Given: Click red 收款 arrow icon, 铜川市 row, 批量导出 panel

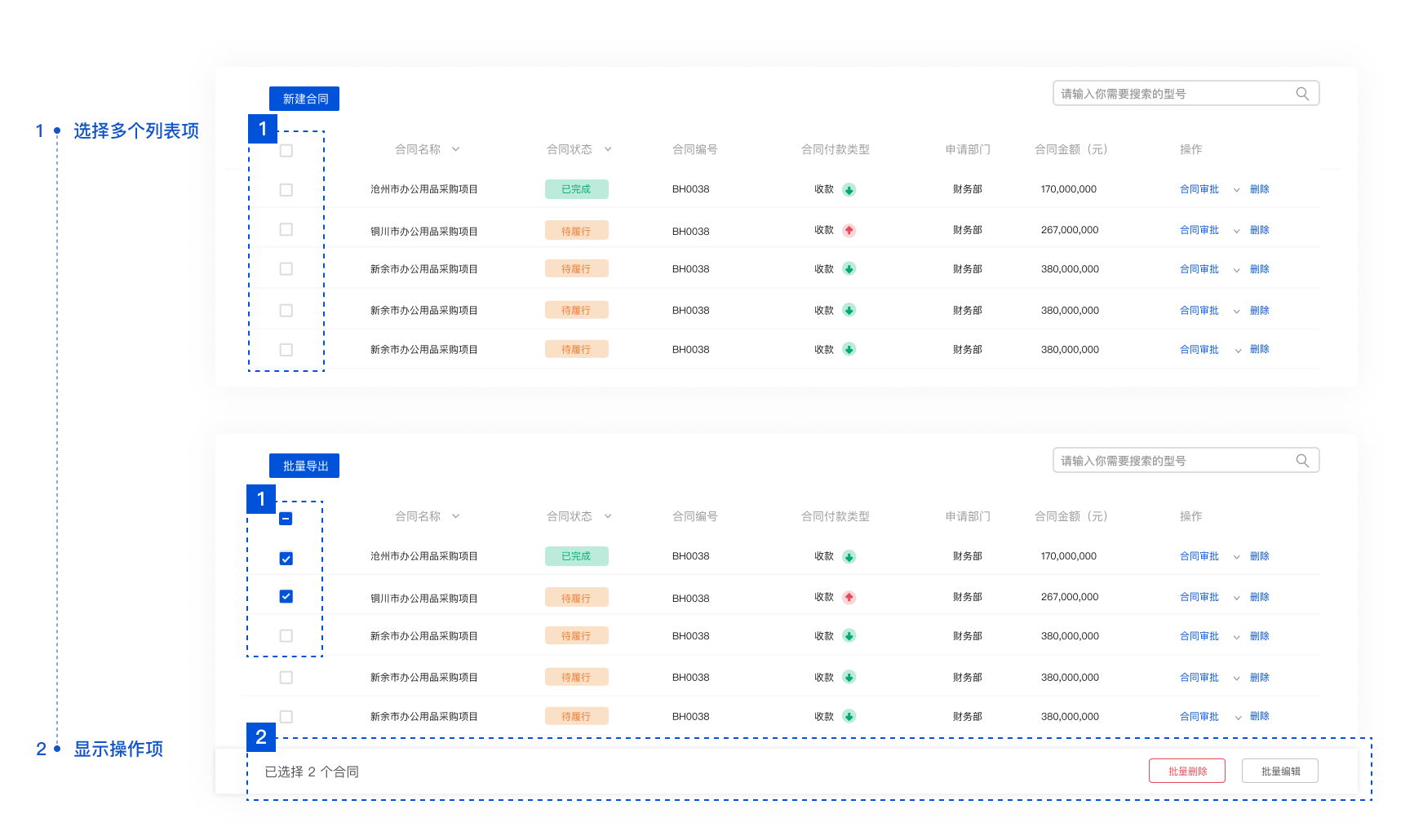Looking at the screenshot, I should (849, 598).
